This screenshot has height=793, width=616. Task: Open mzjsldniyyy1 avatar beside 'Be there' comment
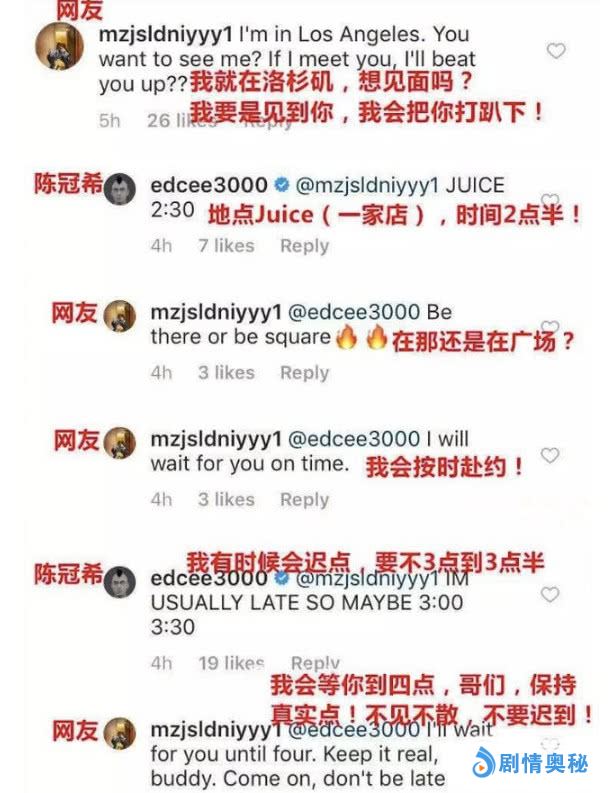(x=120, y=316)
